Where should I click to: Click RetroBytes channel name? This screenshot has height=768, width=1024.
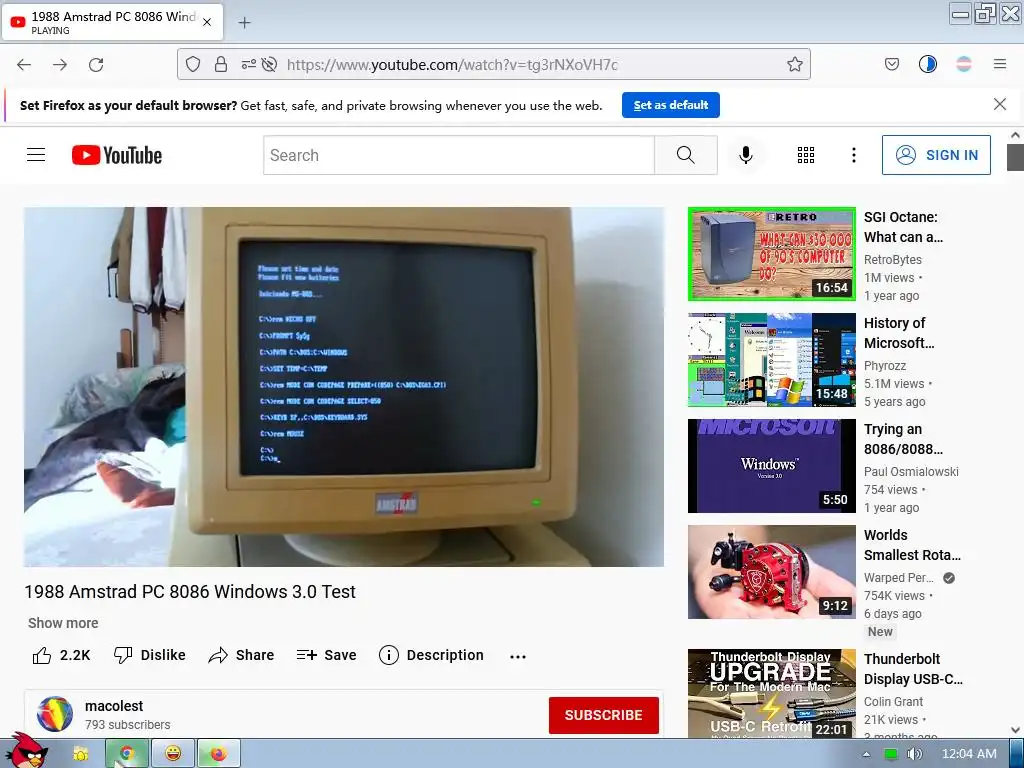point(893,259)
